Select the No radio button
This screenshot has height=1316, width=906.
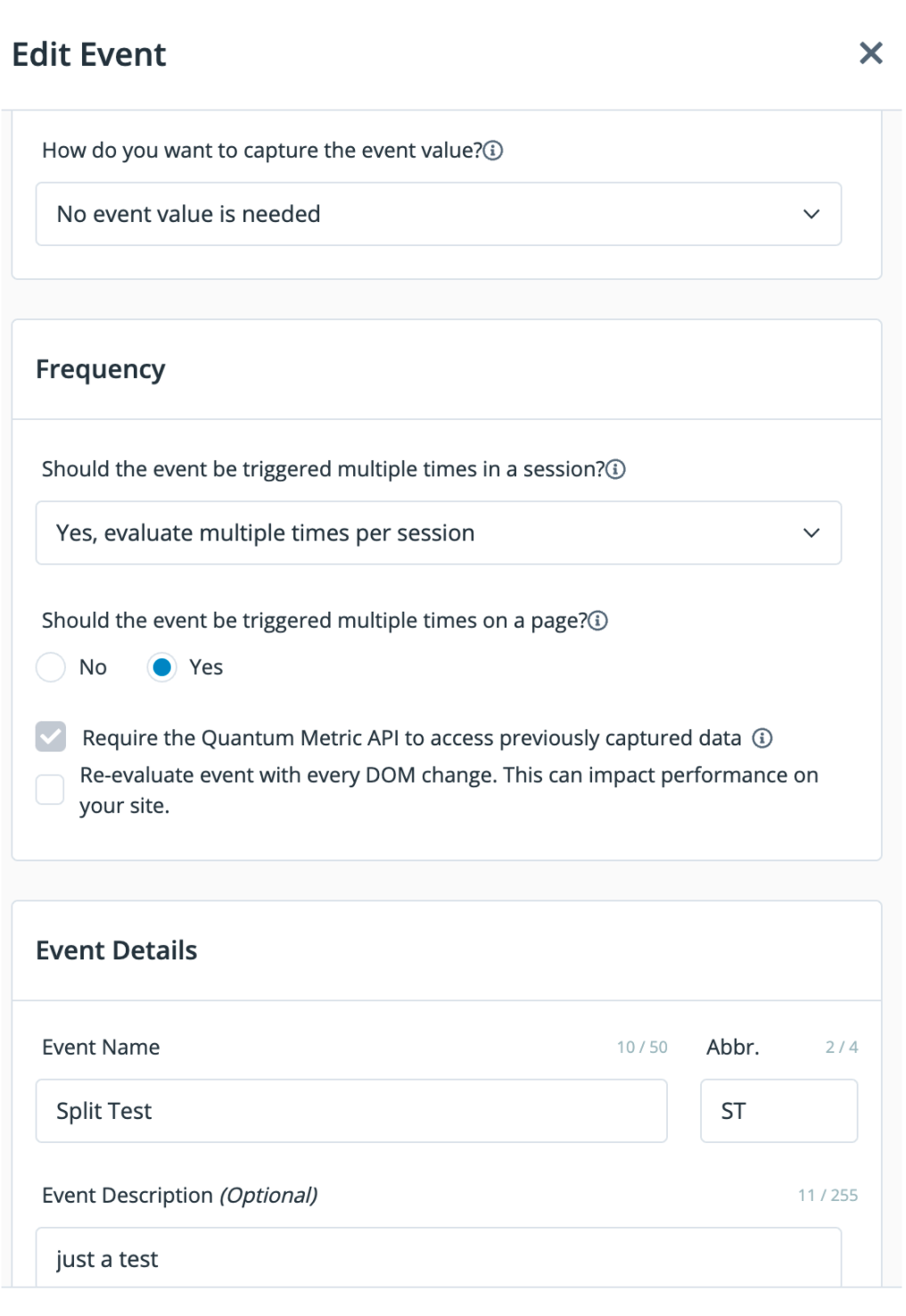51,668
